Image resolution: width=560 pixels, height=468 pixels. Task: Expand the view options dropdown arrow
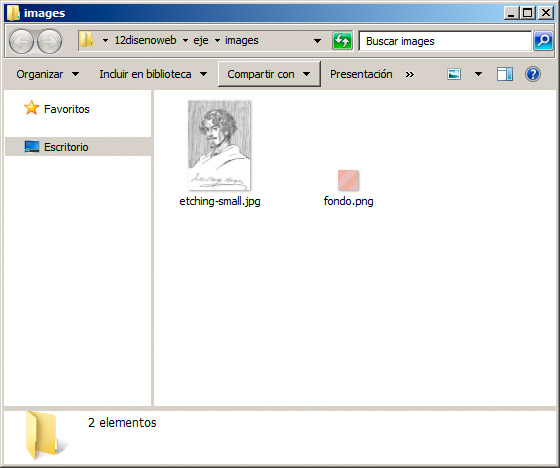(478, 74)
